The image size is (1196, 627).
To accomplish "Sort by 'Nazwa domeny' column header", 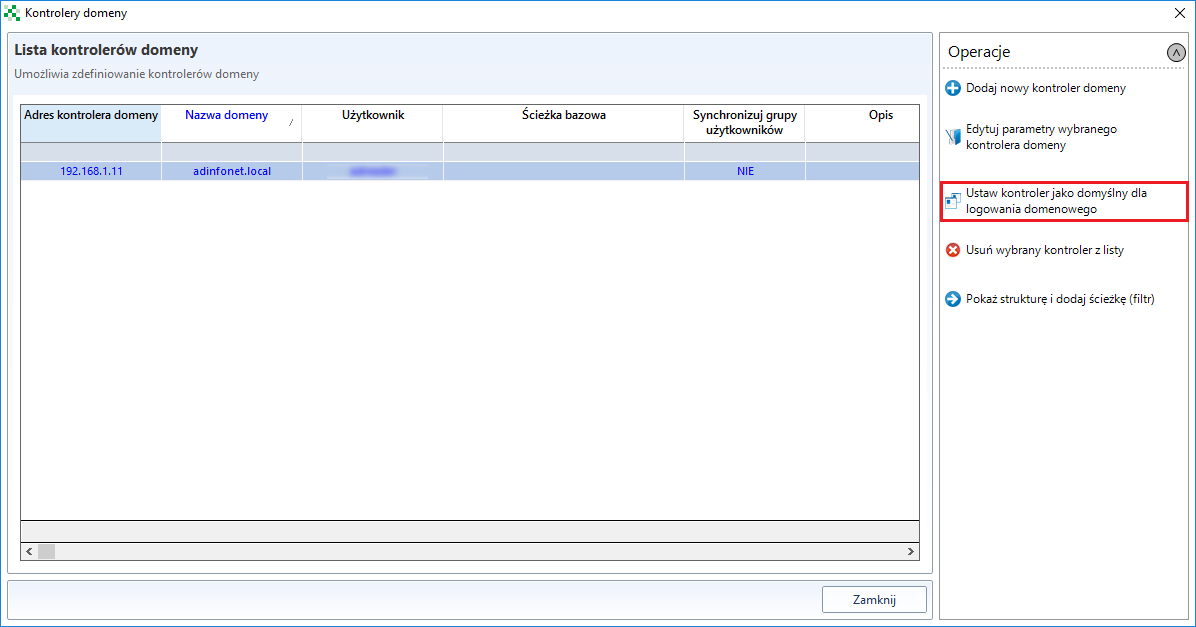I will (x=227, y=115).
